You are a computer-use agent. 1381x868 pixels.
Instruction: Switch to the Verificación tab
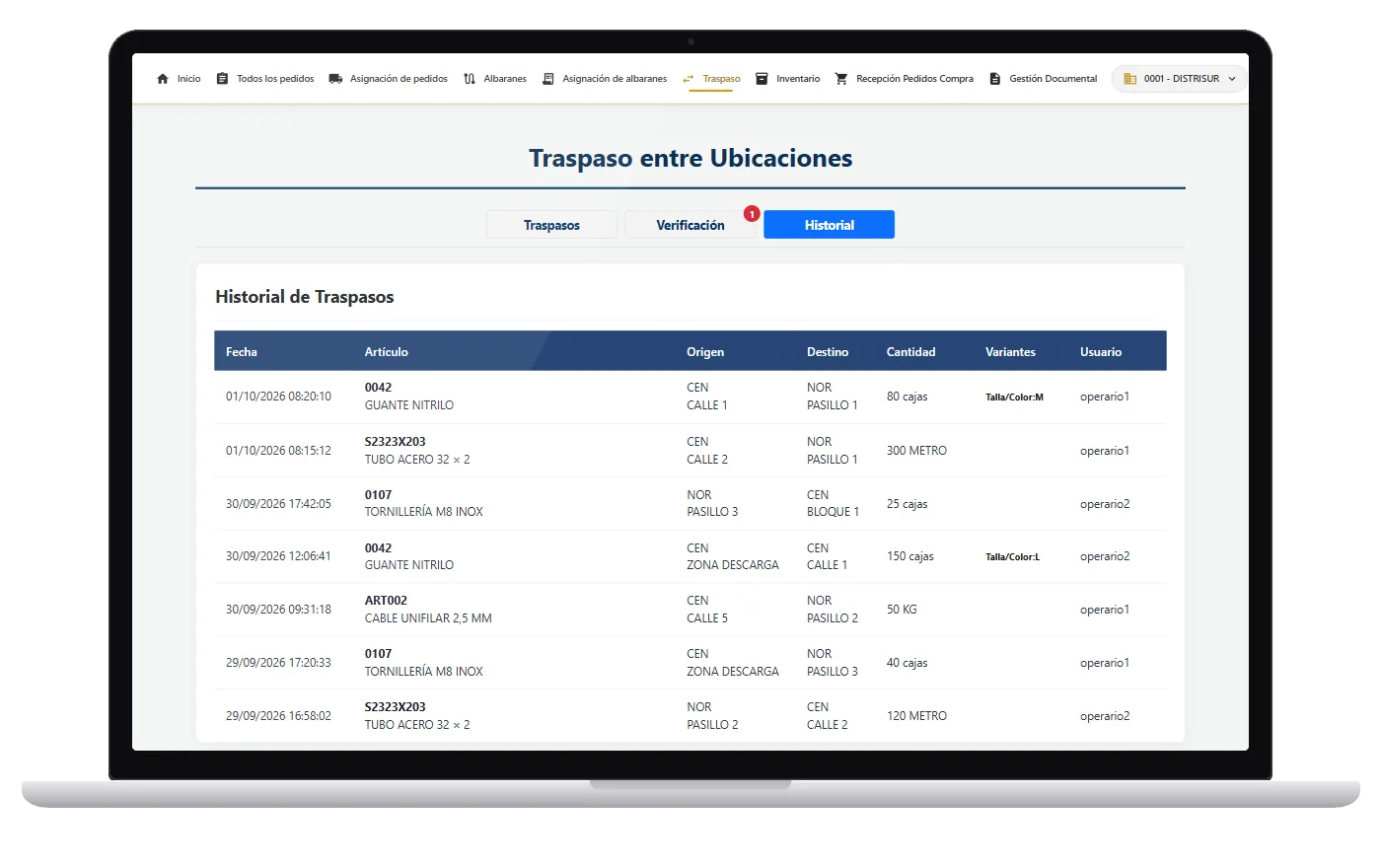(690, 225)
